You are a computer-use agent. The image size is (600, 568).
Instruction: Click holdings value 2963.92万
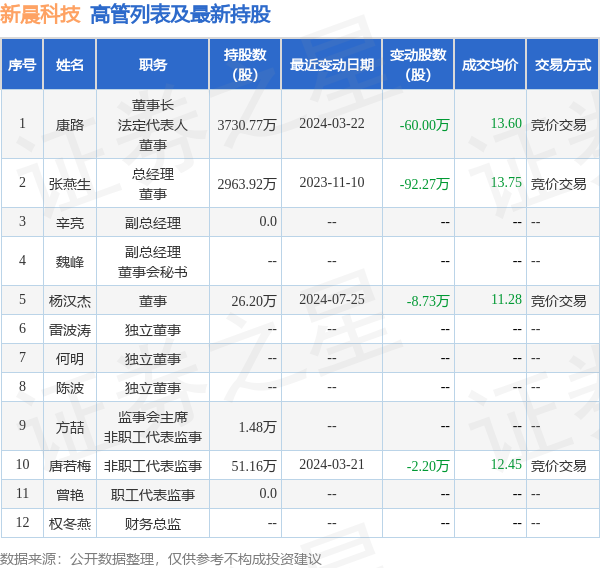click(247, 184)
